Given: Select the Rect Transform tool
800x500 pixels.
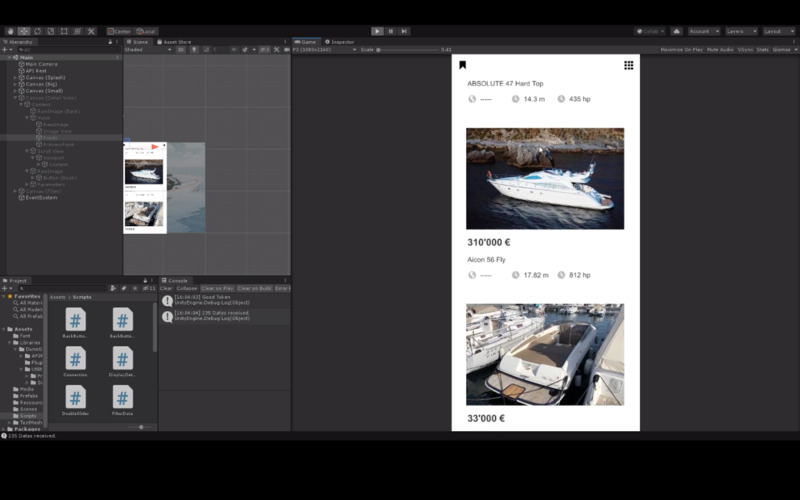Looking at the screenshot, I should (x=64, y=31).
